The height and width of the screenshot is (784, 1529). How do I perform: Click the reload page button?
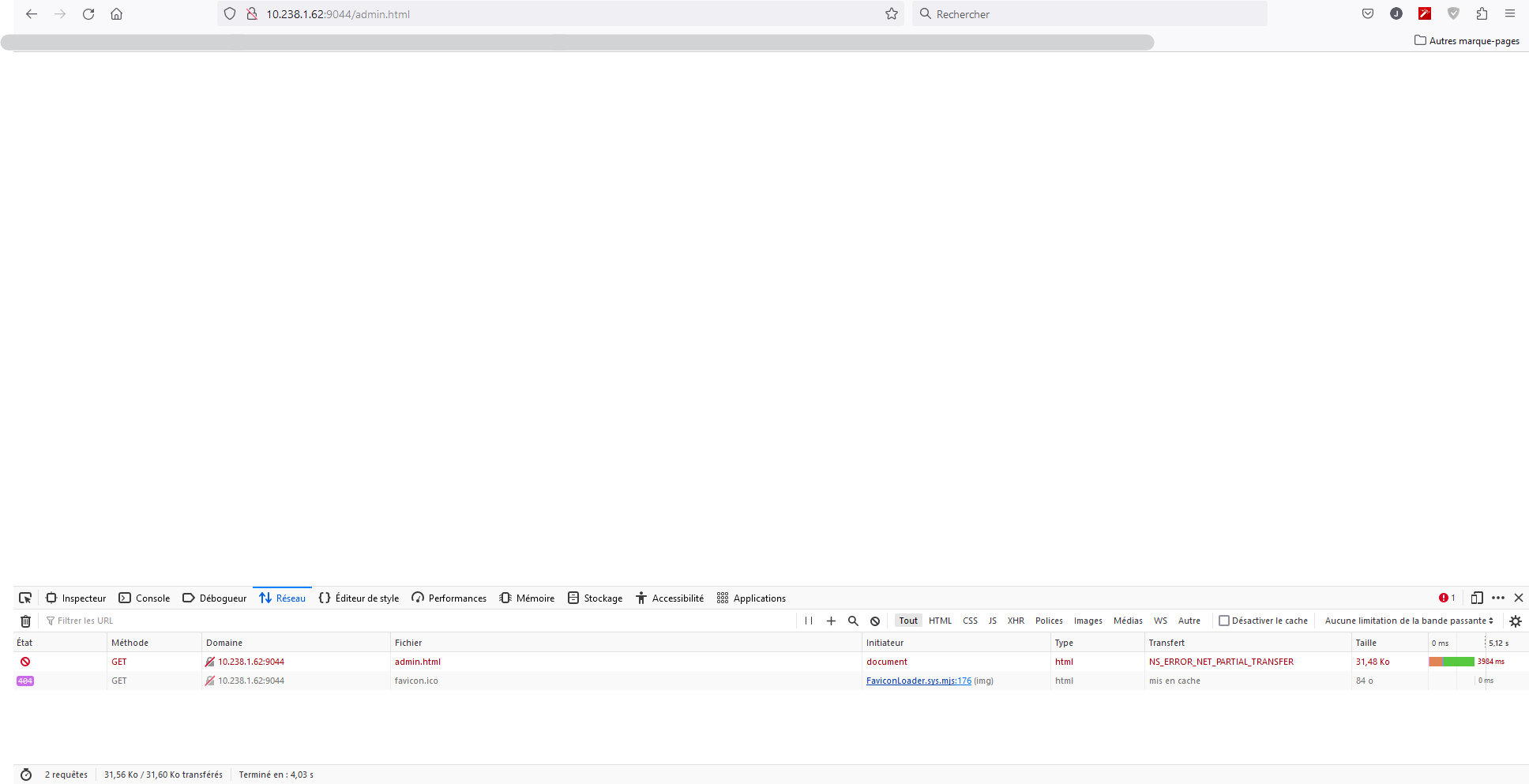[x=88, y=13]
